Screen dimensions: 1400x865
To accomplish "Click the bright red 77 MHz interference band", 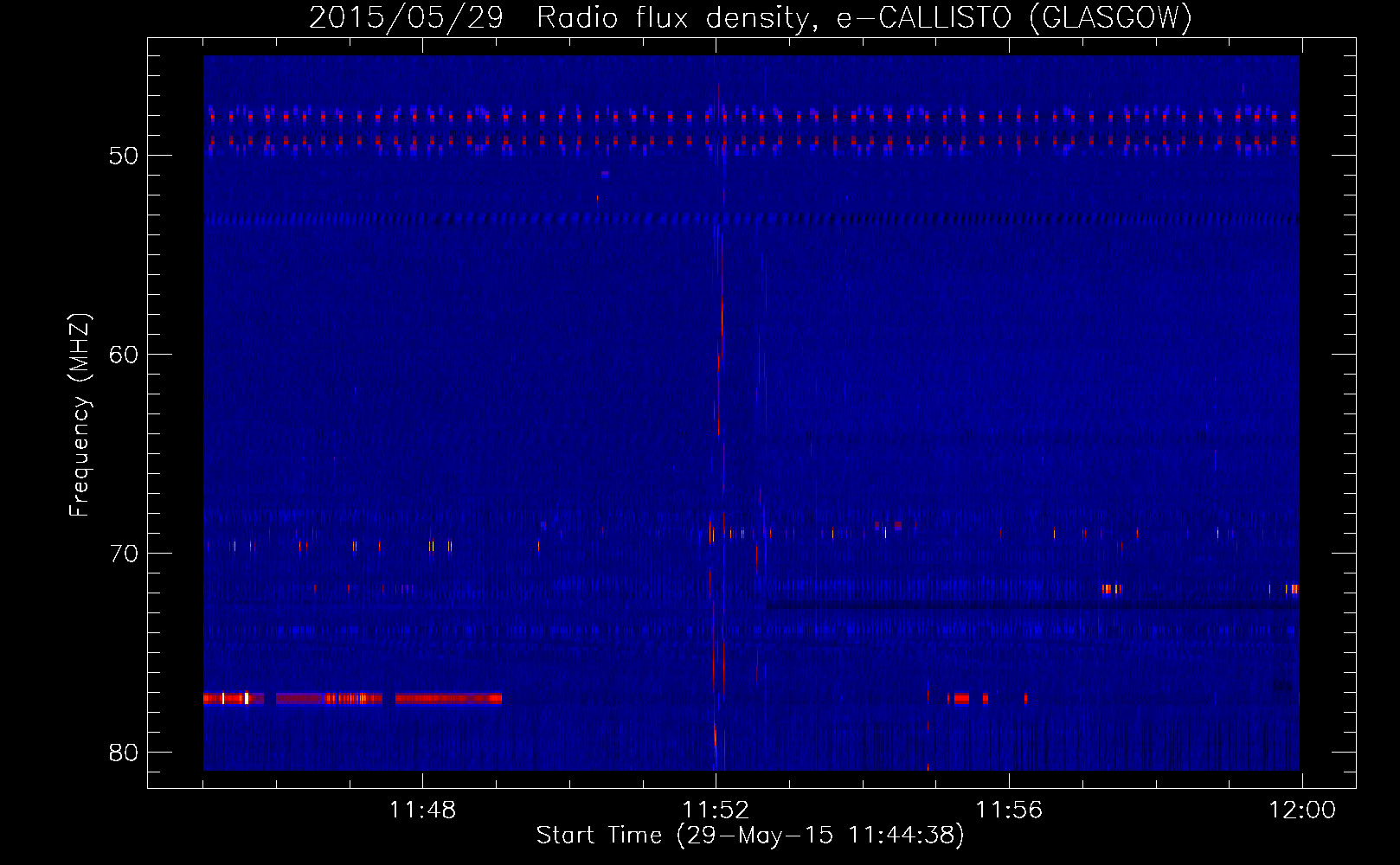I will pyautogui.click(x=352, y=698).
